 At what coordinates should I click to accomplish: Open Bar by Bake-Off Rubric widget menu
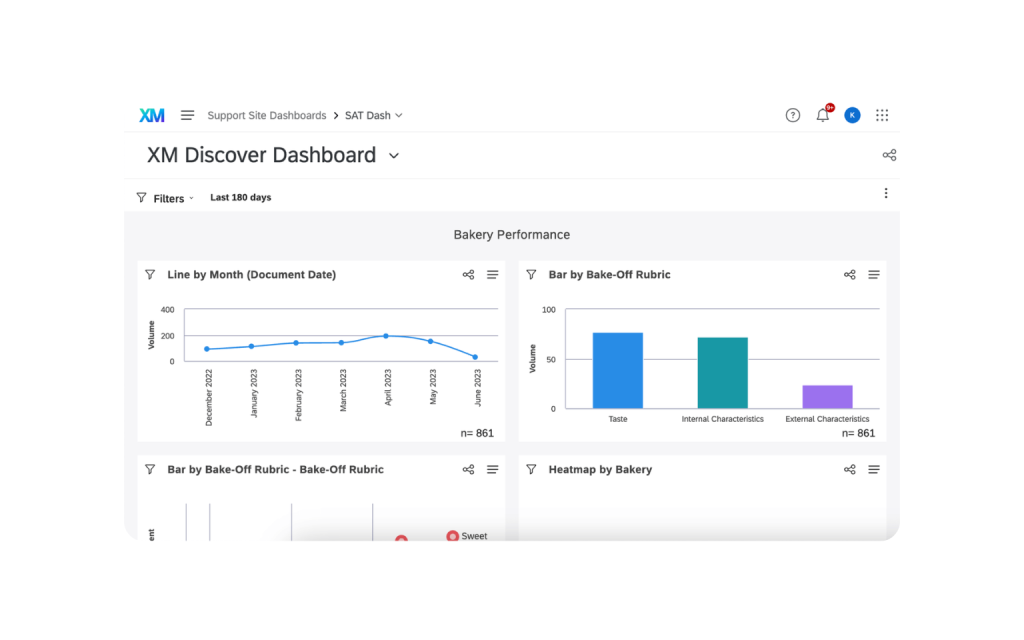874,275
